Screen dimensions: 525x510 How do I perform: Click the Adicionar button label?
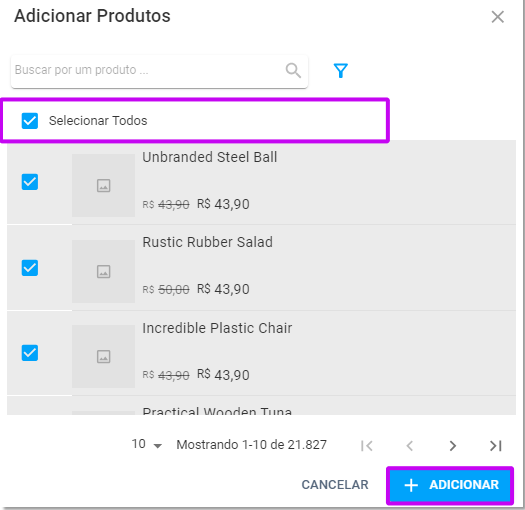tap(464, 485)
